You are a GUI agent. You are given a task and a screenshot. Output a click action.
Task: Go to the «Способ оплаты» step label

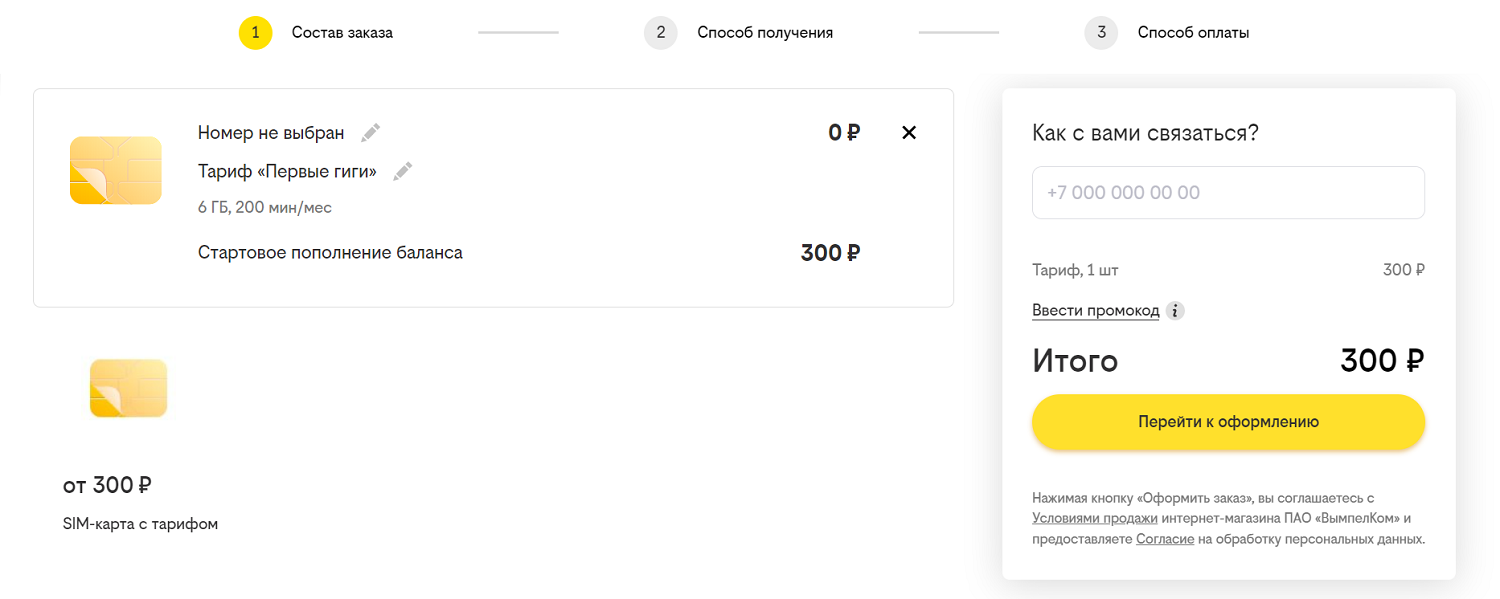click(x=1193, y=33)
